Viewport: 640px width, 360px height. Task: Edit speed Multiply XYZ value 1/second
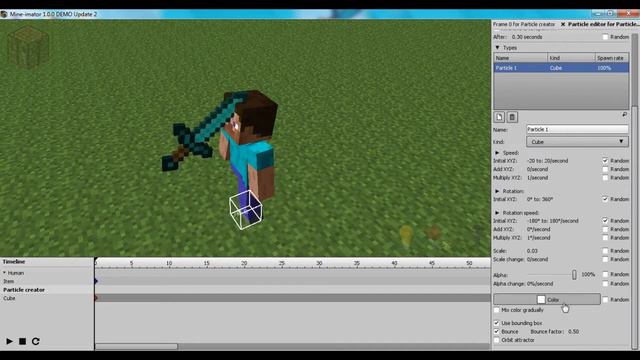(x=538, y=178)
